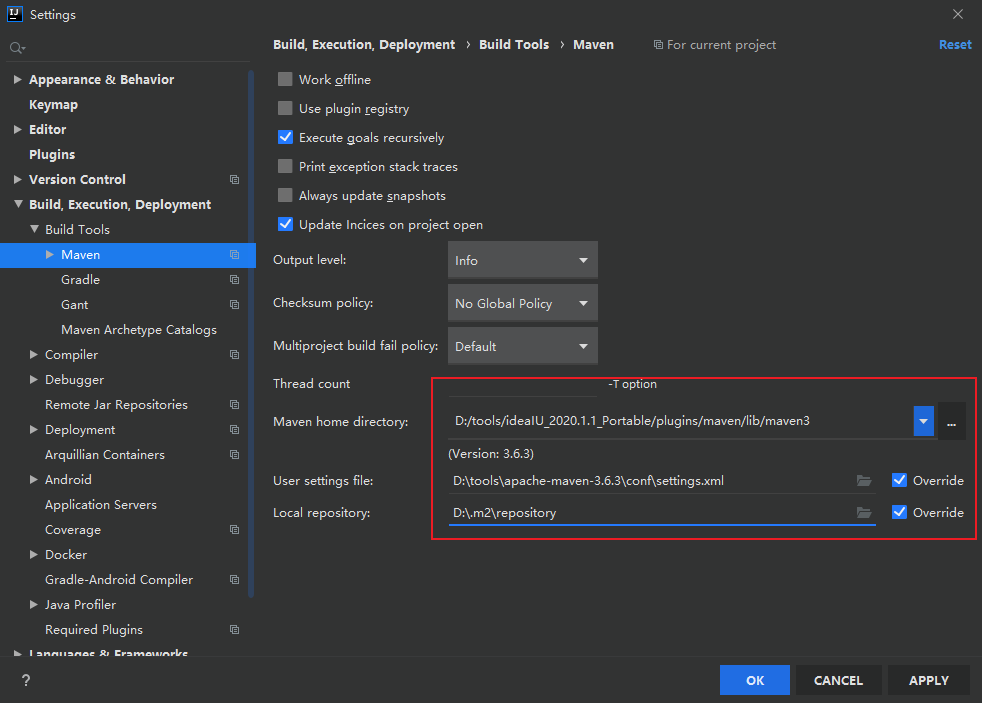This screenshot has height=703, width=982.
Task: Enable the Use plugin registry checkbox
Action: 285,108
